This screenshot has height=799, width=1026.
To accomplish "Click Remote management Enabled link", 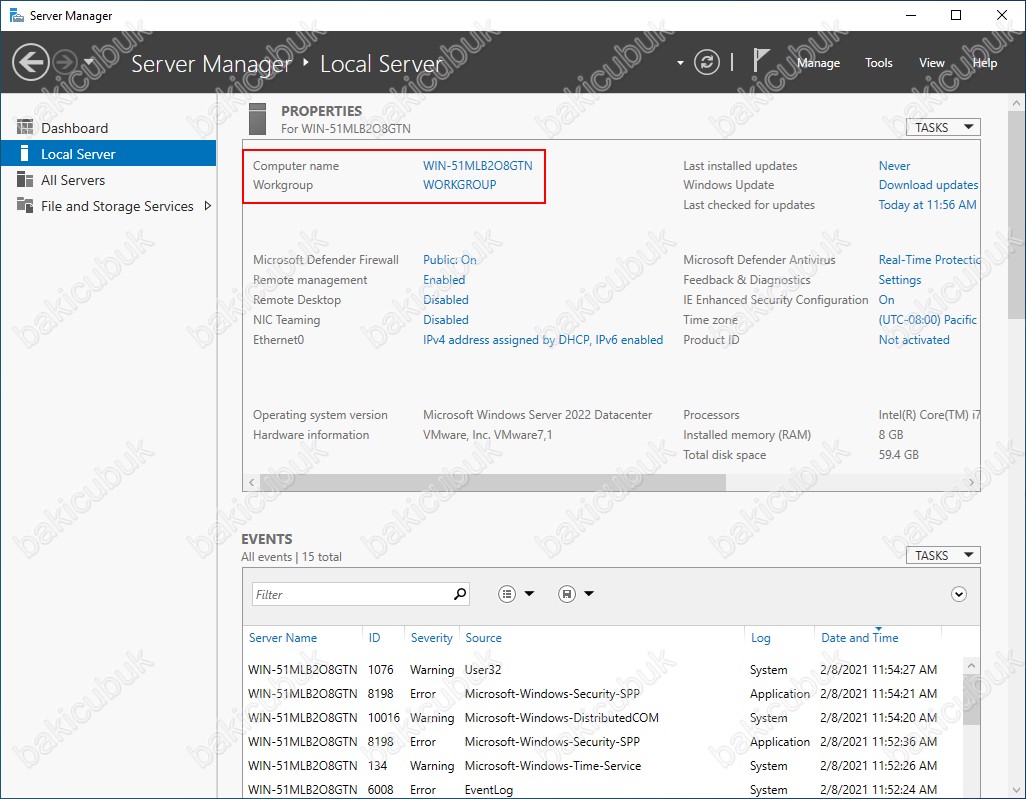I will pyautogui.click(x=444, y=279).
